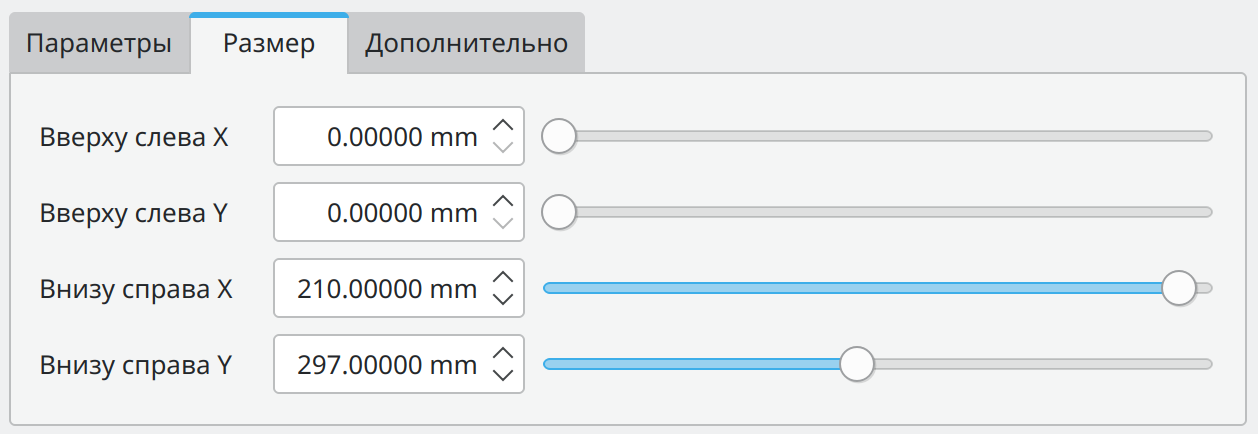The image size is (1258, 434).
Task: Select the Размер tab
Action: (269, 44)
